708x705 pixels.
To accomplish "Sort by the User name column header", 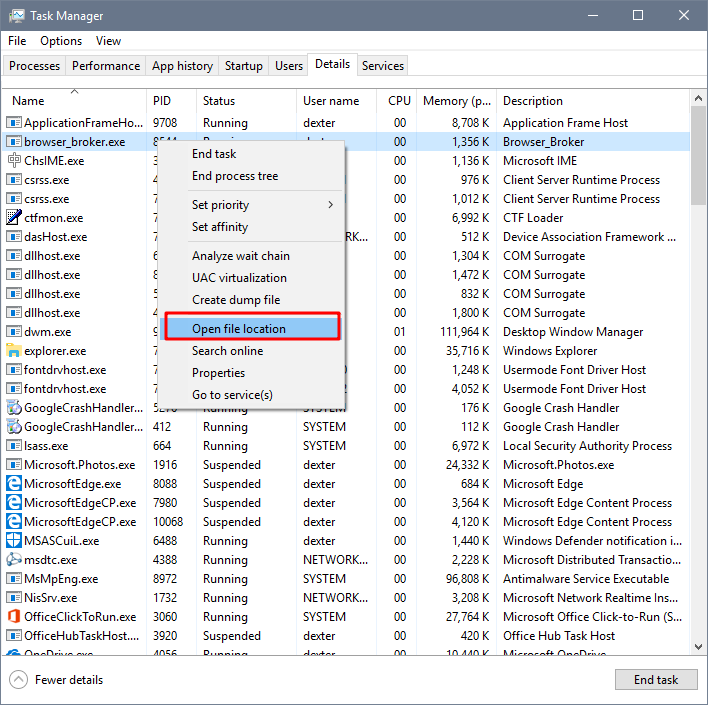I will click(336, 101).
